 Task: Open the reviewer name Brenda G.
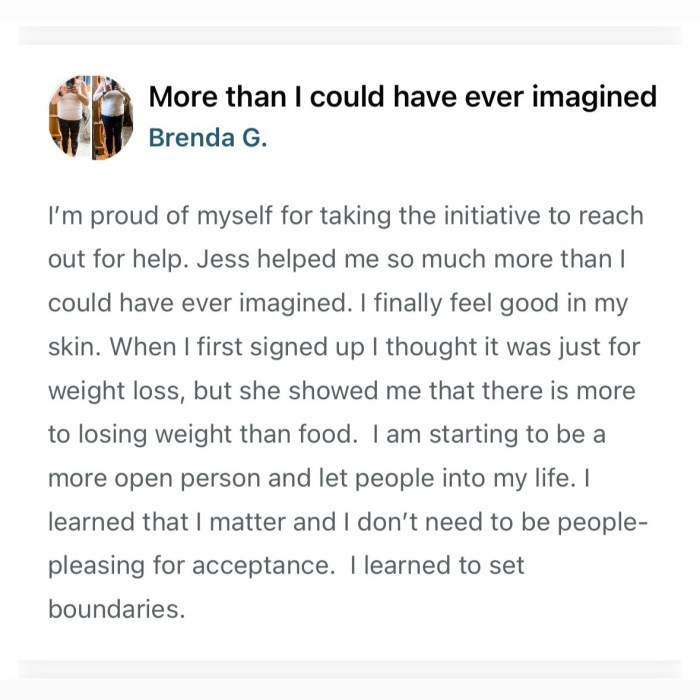click(x=207, y=138)
